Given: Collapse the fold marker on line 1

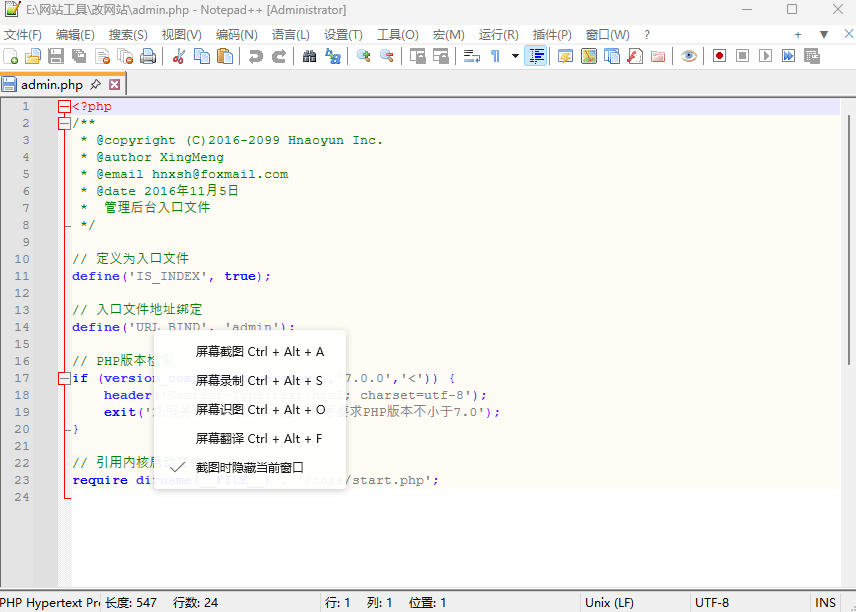Looking at the screenshot, I should tap(64, 106).
